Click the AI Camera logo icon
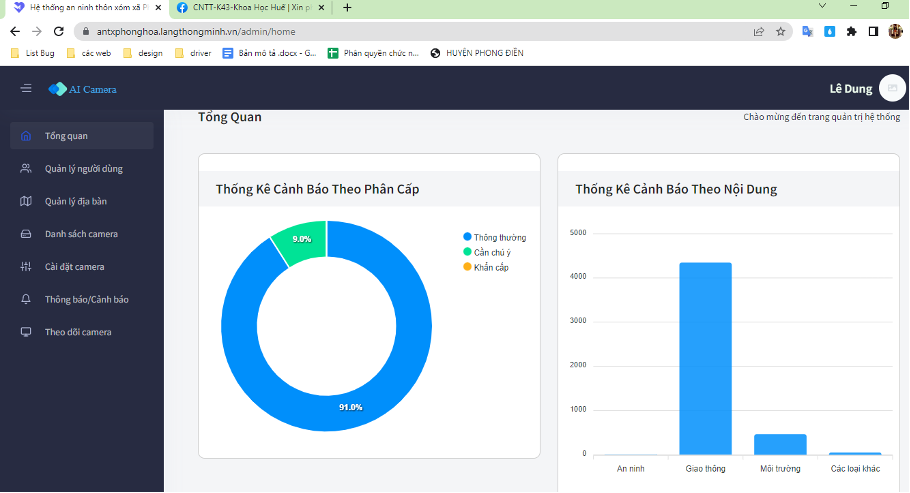910x493 pixels. coord(57,89)
